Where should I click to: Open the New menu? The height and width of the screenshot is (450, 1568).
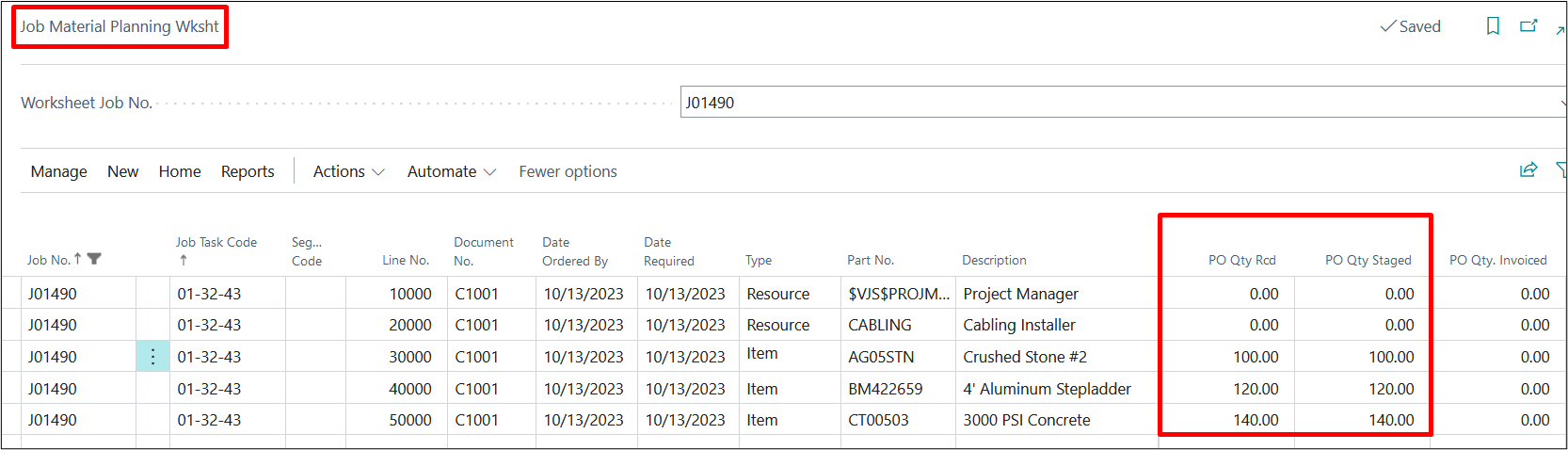click(122, 171)
